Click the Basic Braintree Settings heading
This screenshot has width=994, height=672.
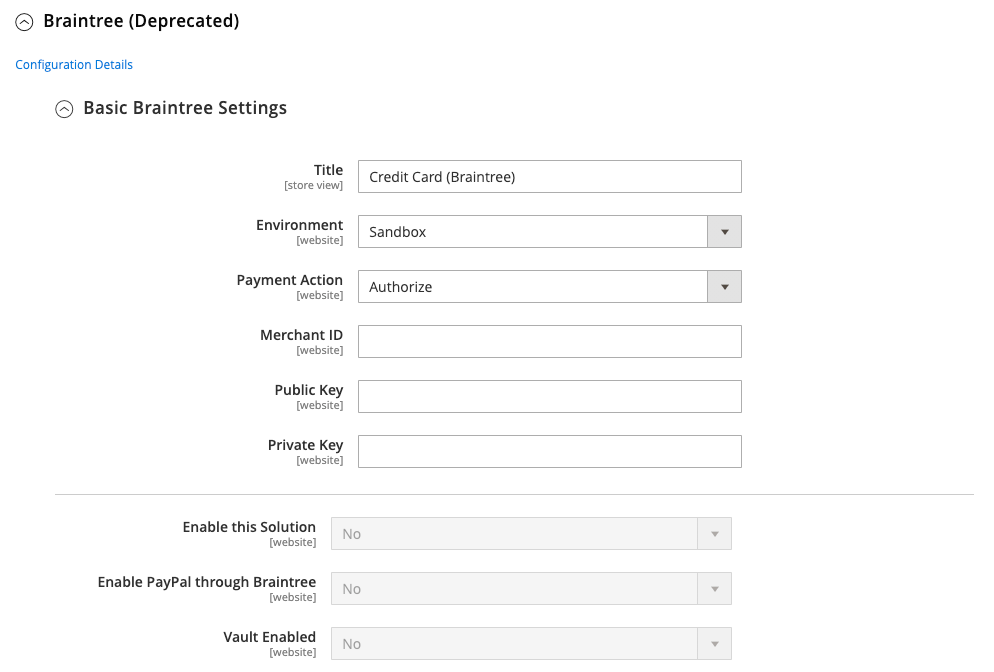point(185,108)
